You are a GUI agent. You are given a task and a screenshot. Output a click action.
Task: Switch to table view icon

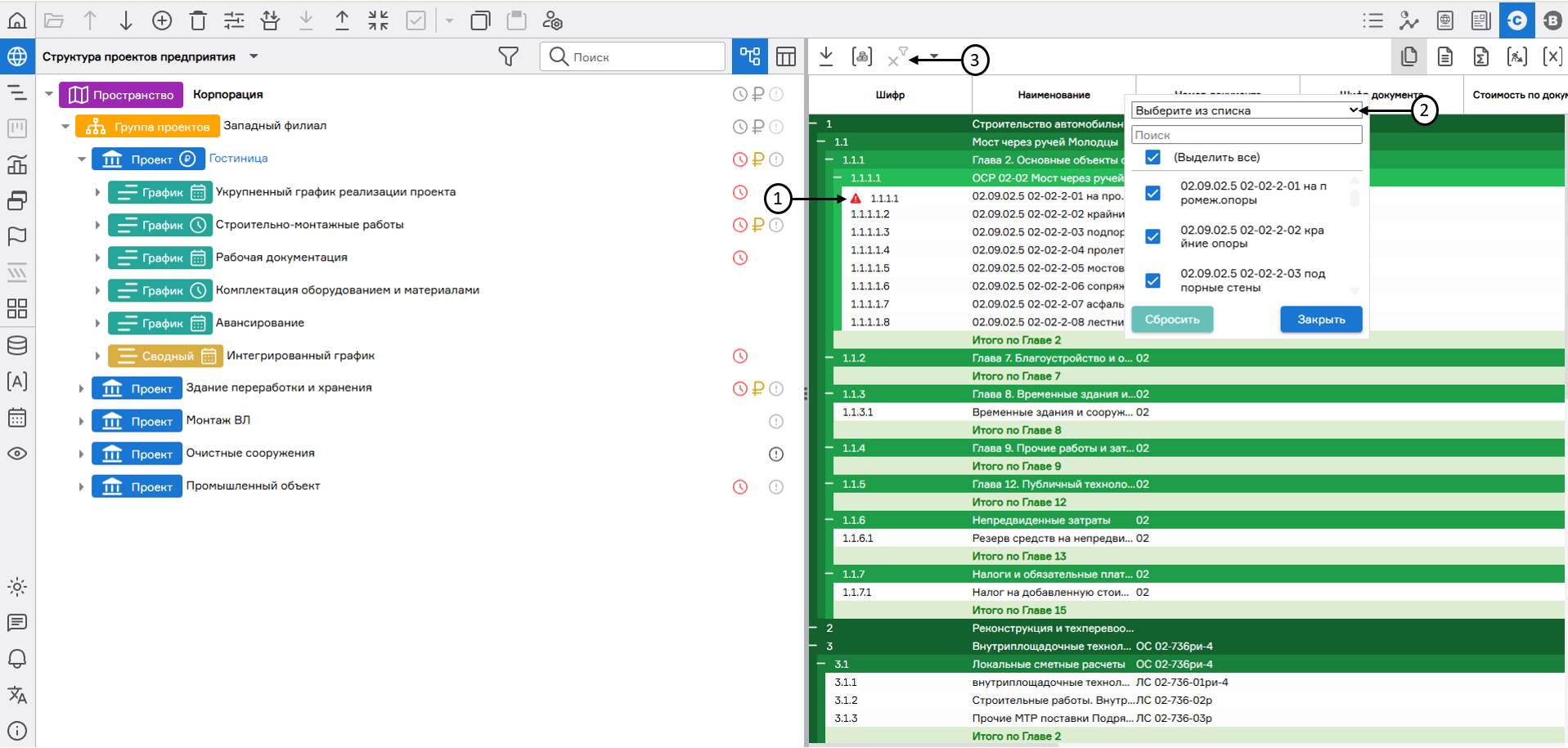785,56
